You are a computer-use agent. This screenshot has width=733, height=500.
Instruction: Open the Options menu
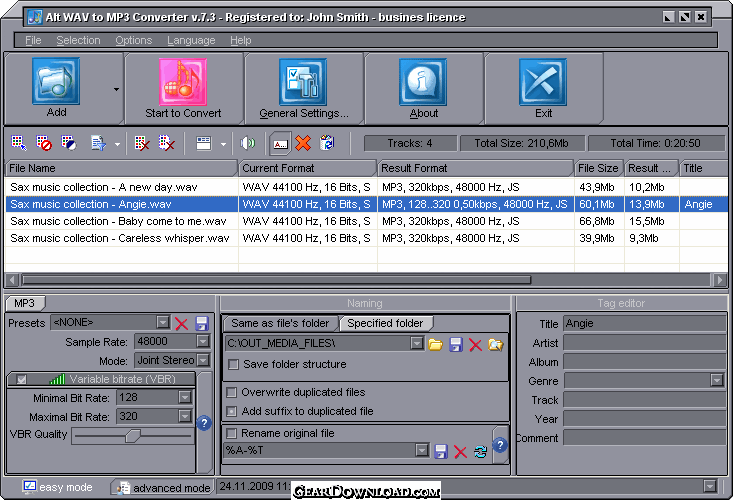(134, 40)
